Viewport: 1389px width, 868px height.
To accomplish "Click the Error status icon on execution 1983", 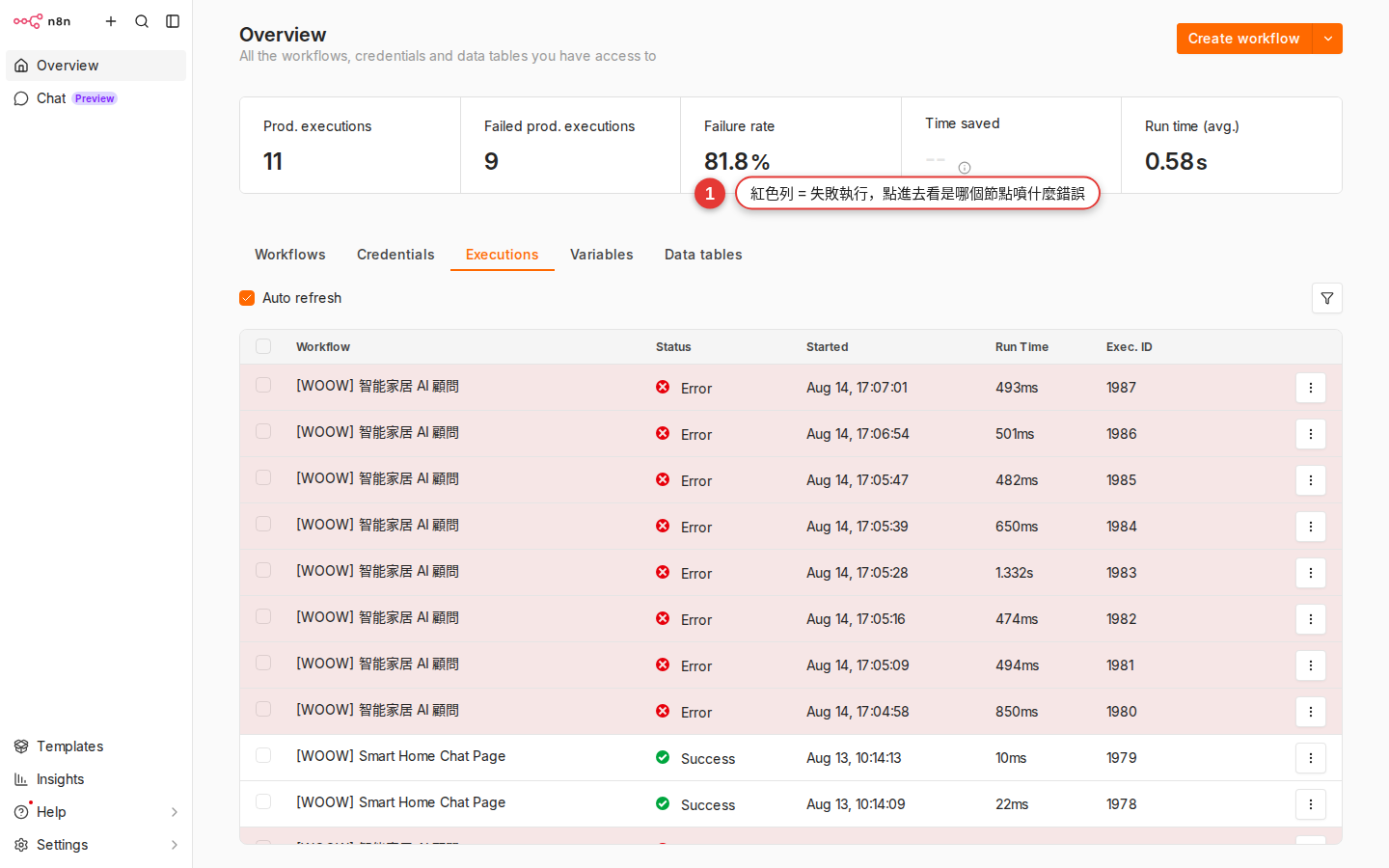I will click(x=663, y=572).
